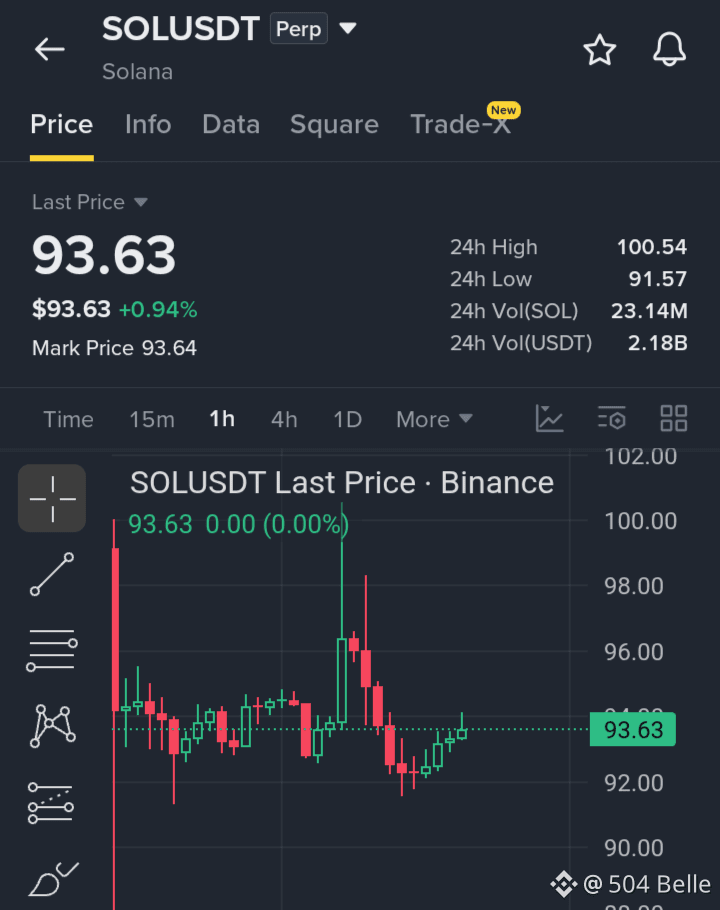Open price alert bell icon
This screenshot has height=910, width=720.
click(x=670, y=49)
